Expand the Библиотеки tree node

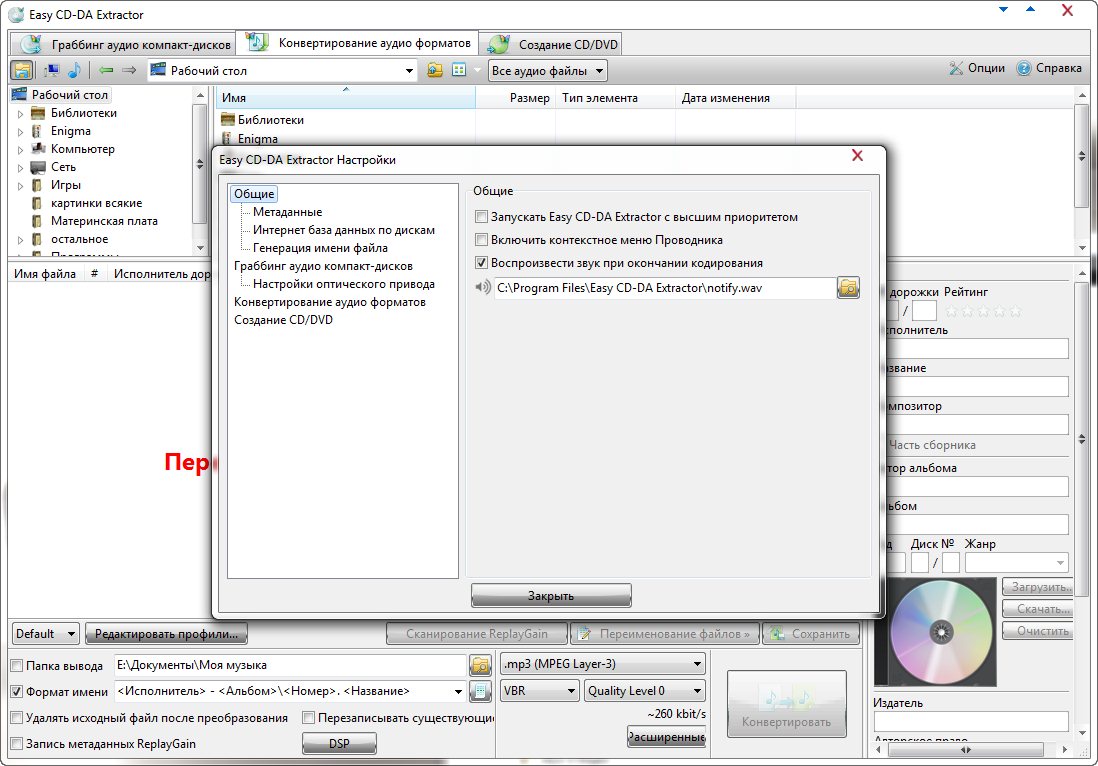20,113
